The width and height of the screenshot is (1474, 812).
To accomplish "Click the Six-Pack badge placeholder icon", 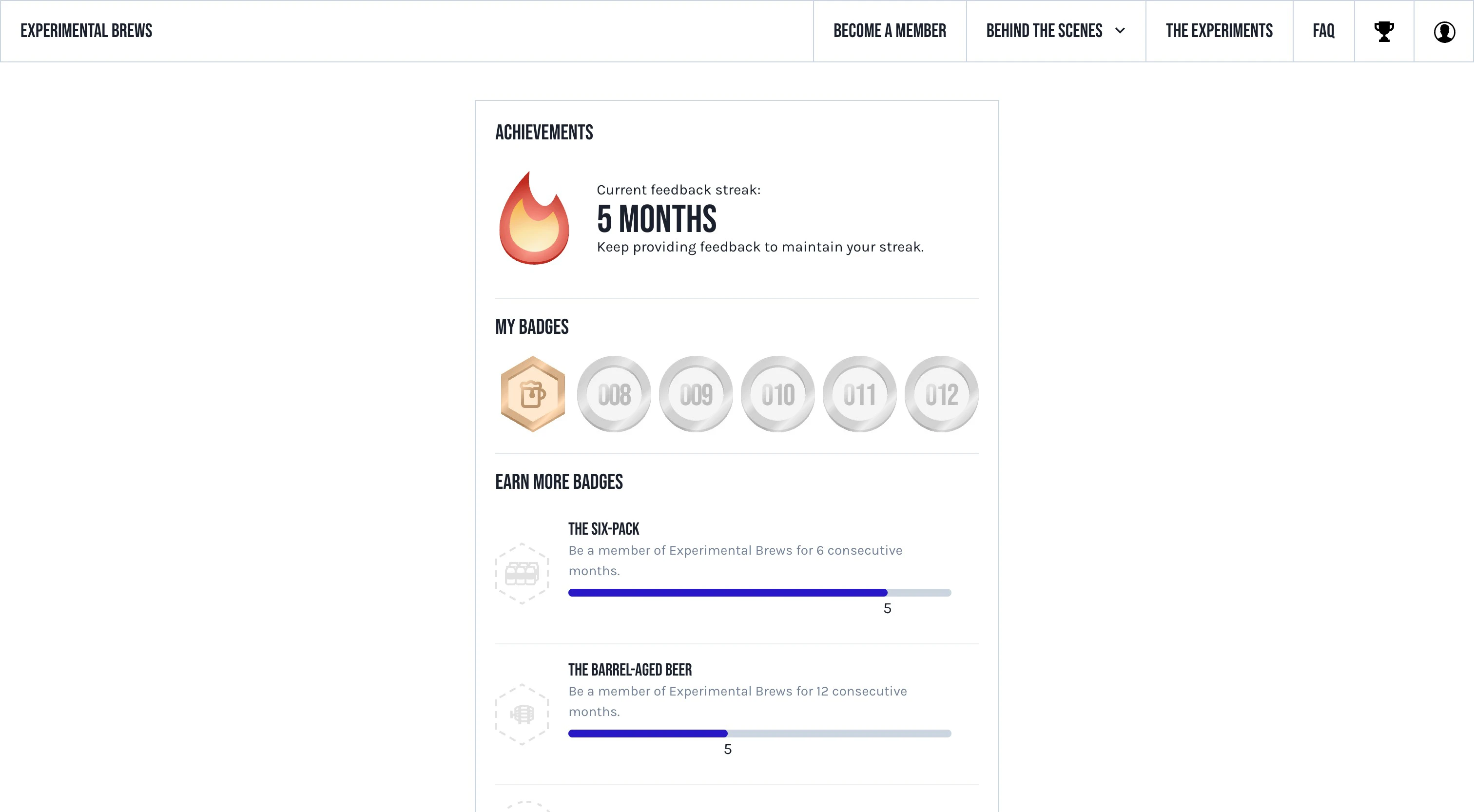I will (x=523, y=572).
